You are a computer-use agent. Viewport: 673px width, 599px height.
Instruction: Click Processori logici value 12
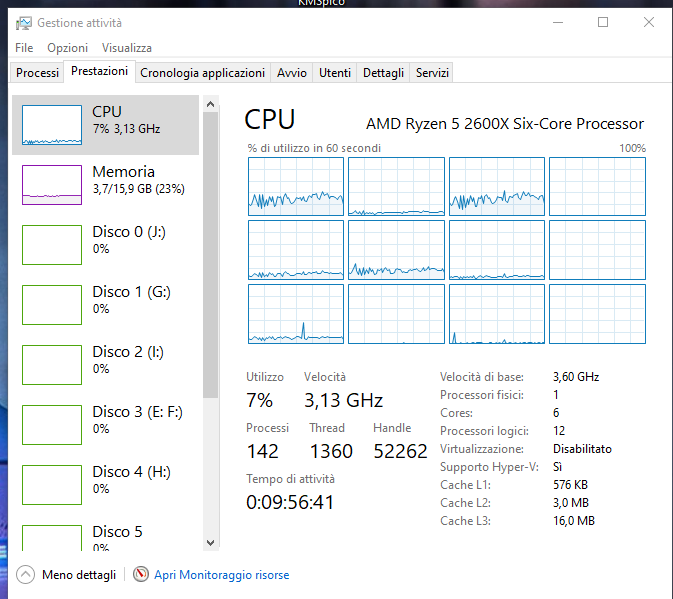[x=559, y=431]
